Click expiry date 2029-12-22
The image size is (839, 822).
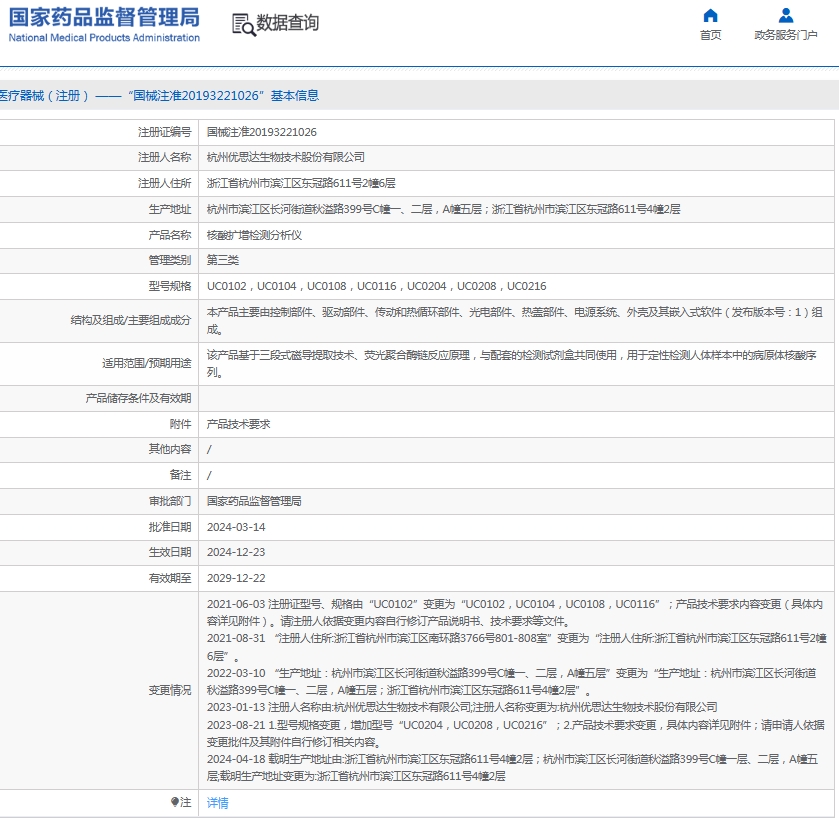tap(236, 578)
